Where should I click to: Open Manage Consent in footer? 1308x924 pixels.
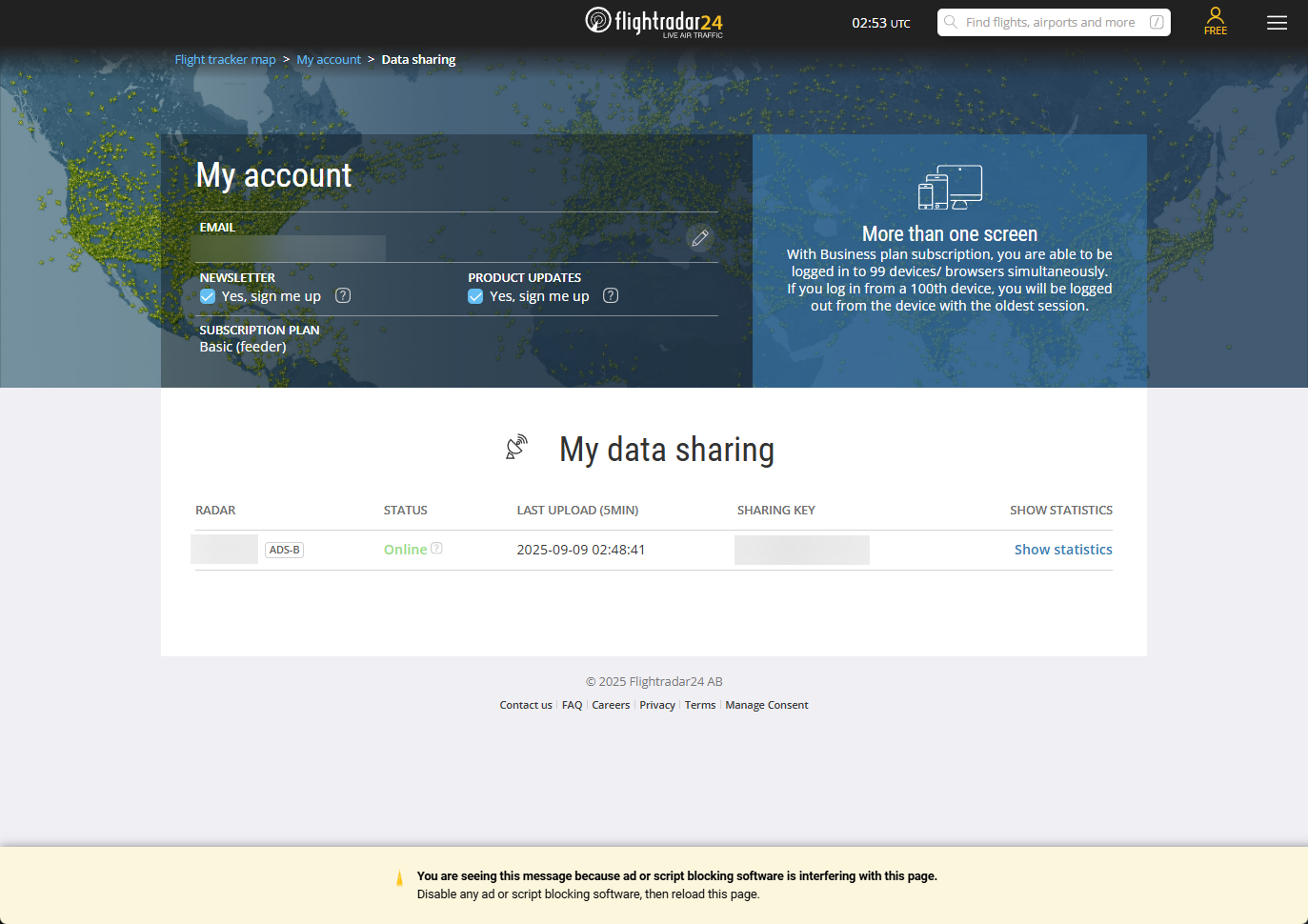(x=766, y=706)
